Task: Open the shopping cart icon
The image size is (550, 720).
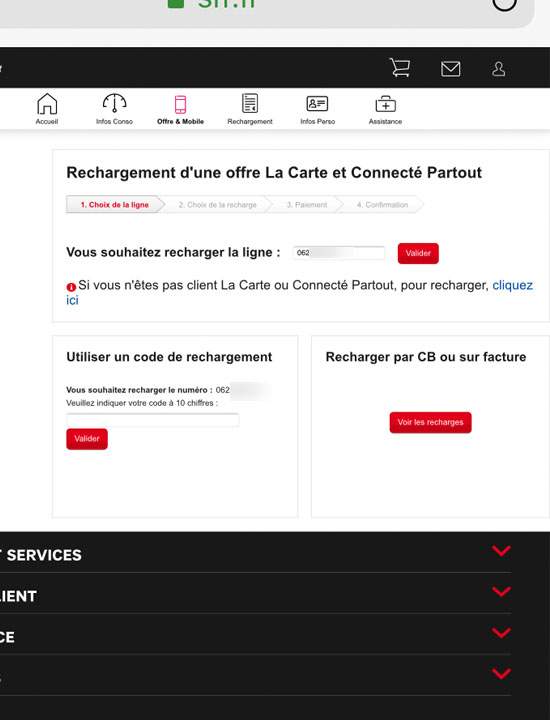Action: click(400, 68)
